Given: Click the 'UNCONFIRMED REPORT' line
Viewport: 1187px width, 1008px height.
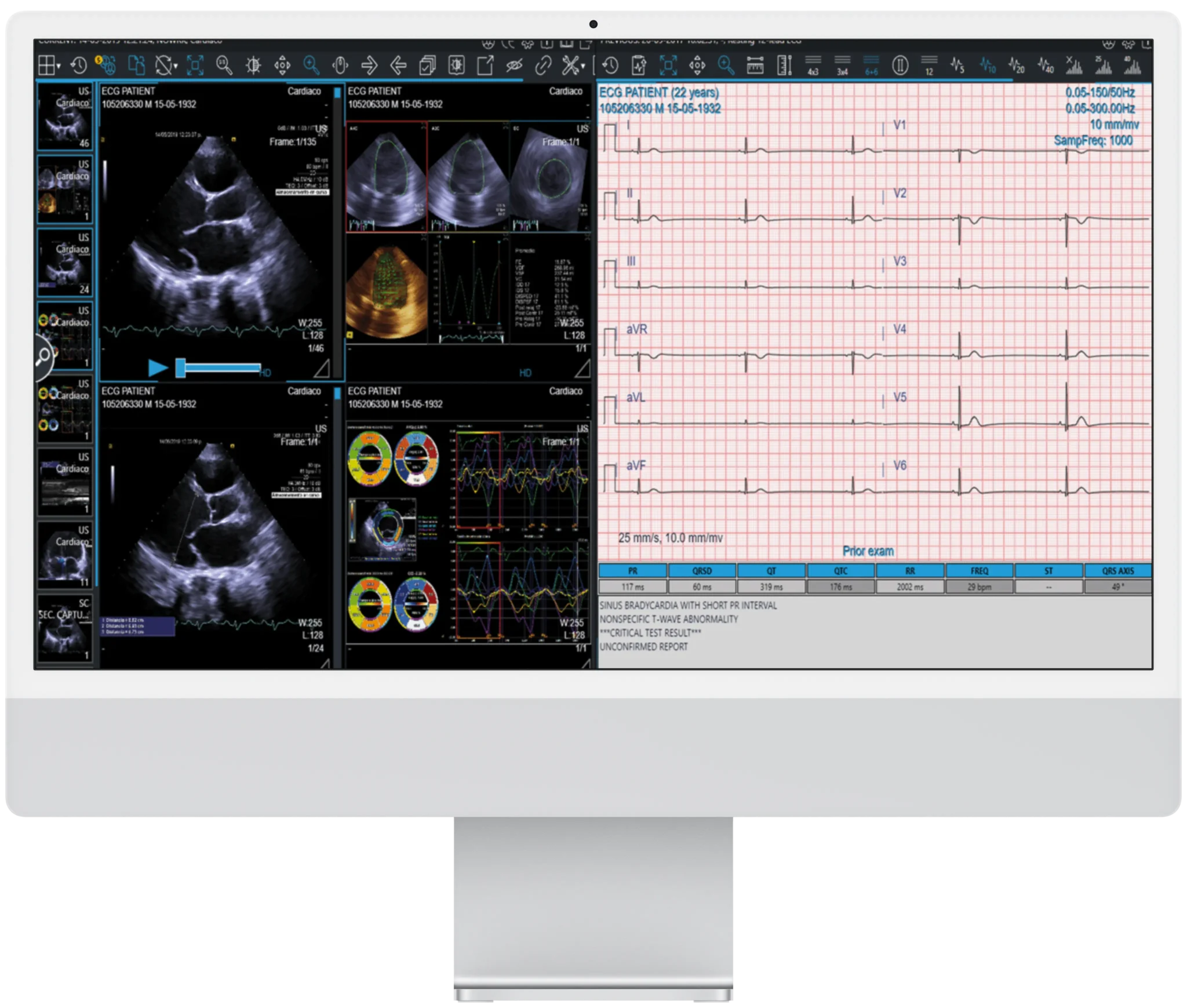Looking at the screenshot, I should click(643, 647).
